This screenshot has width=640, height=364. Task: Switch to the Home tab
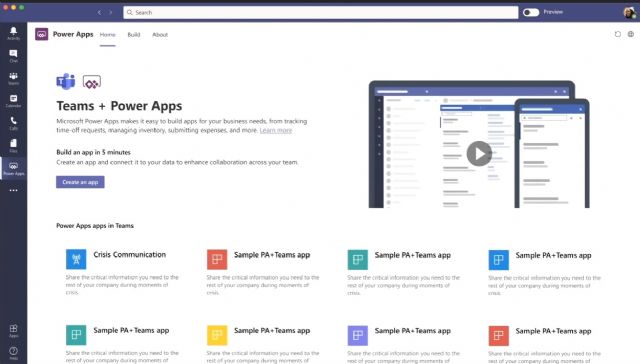point(108,35)
